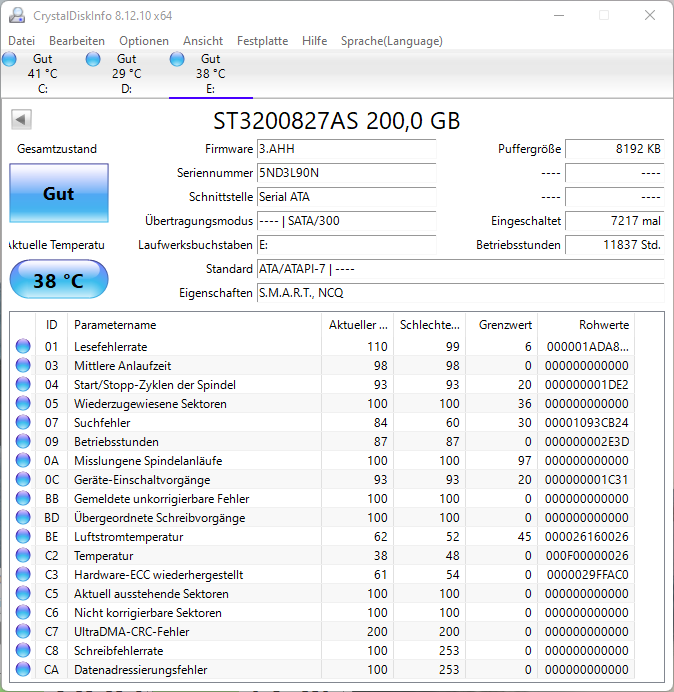Select the drive E: tab at 38 °C
The image size is (674, 692).
click(211, 73)
